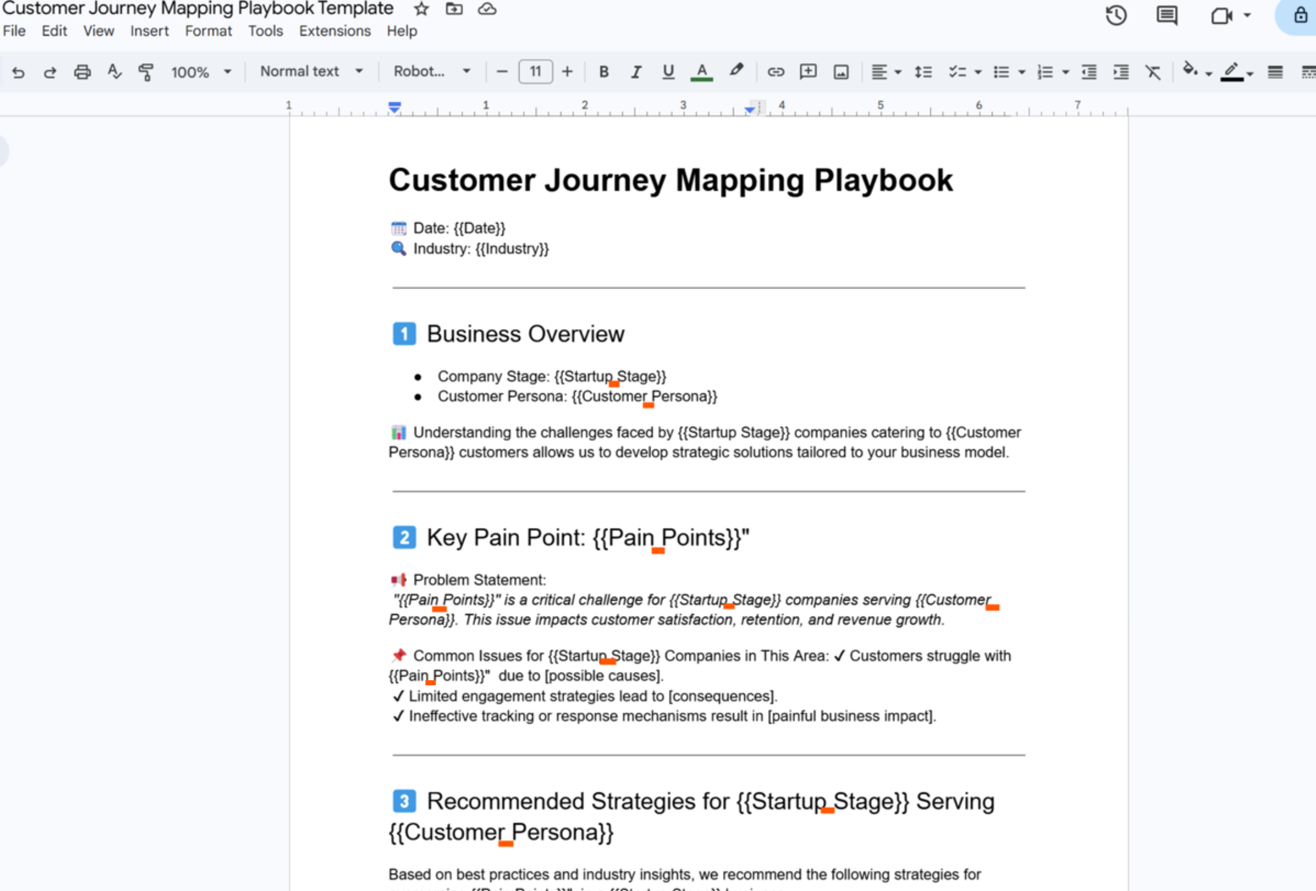Open the border width icon
Image resolution: width=1316 pixels, height=891 pixels.
(x=1275, y=72)
